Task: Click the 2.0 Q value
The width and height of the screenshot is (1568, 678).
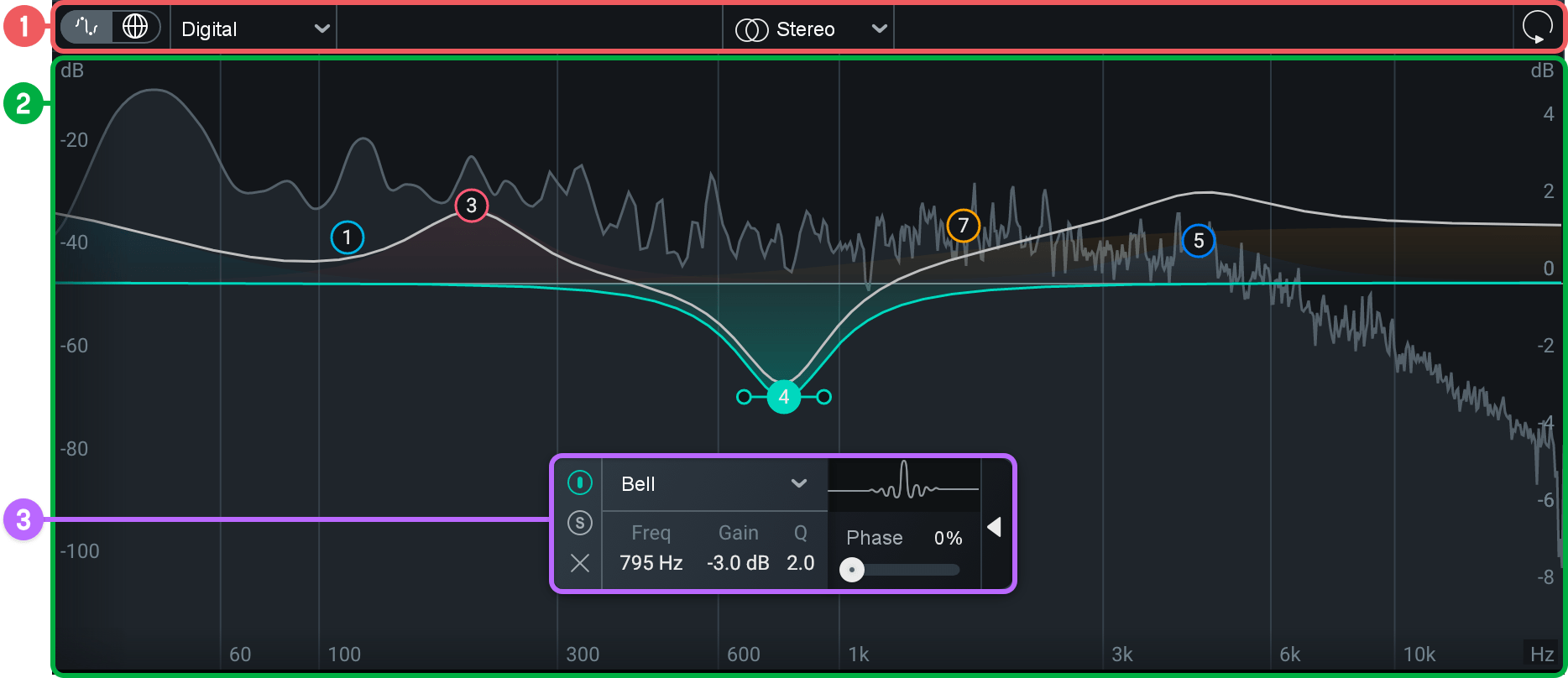Action: click(801, 563)
